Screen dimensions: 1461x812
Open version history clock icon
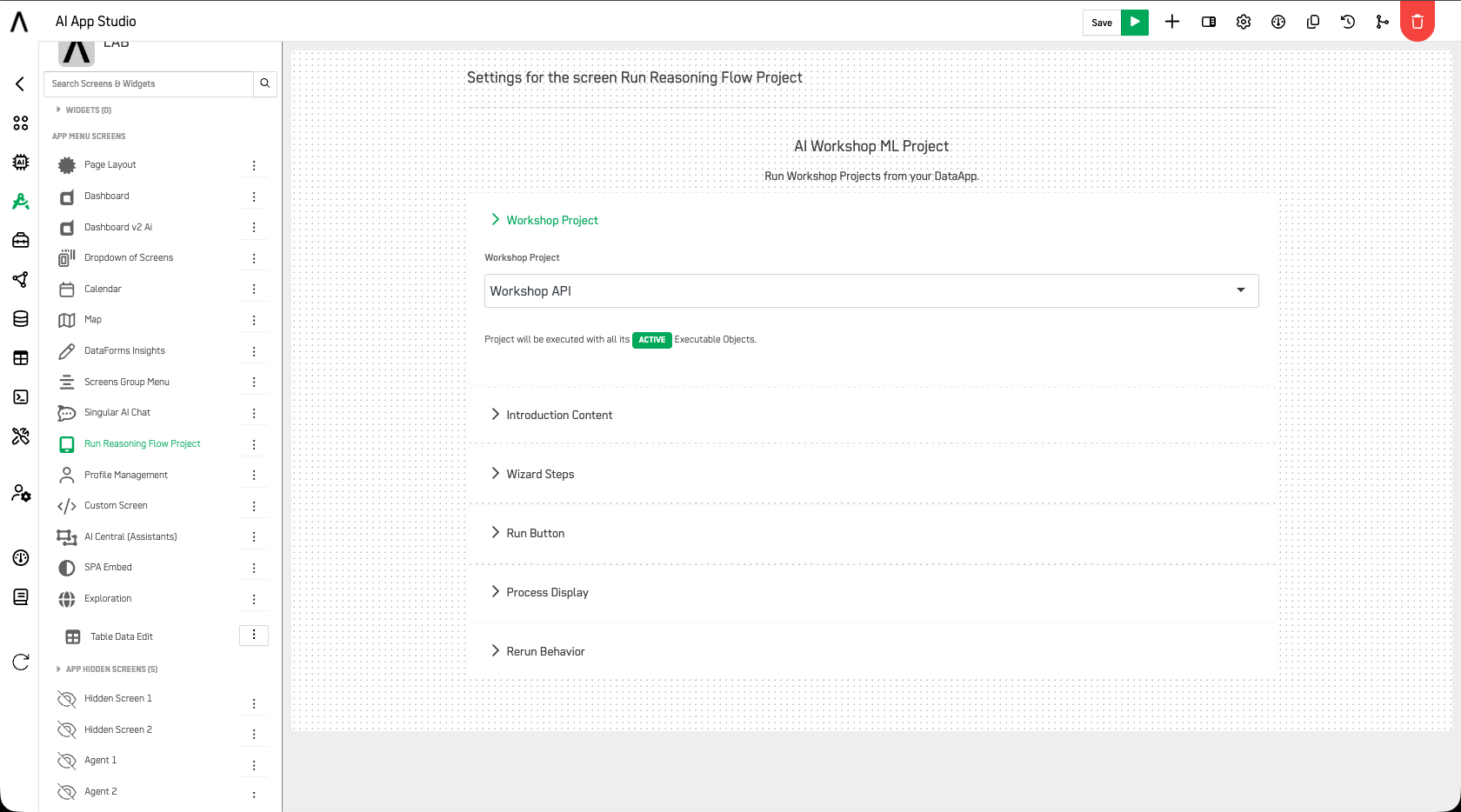coord(1348,22)
